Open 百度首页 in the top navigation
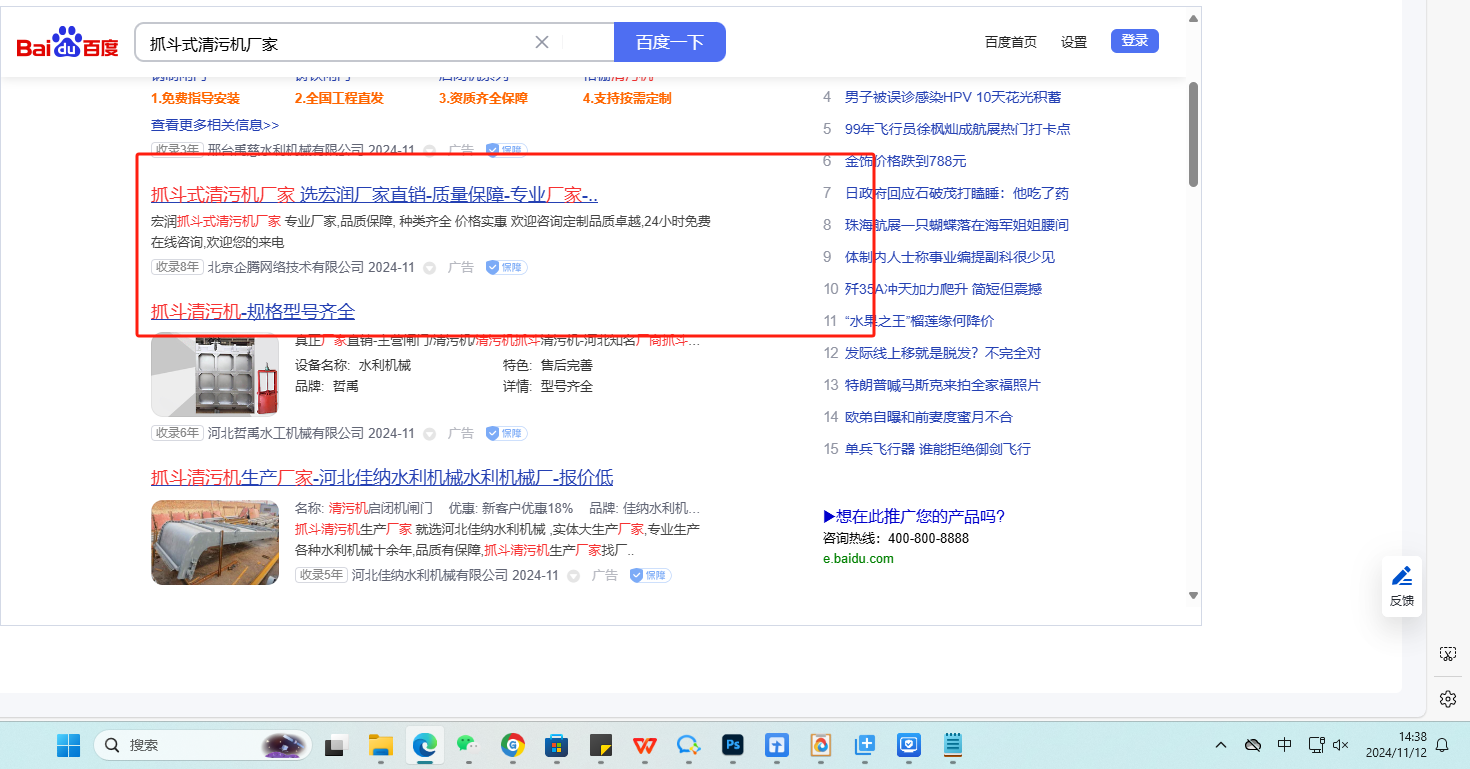This screenshot has height=769, width=1470. pos(1010,42)
